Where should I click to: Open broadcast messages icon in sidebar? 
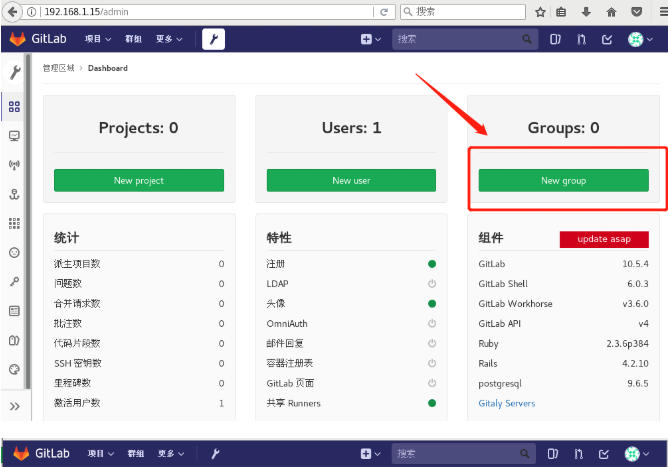[x=14, y=165]
